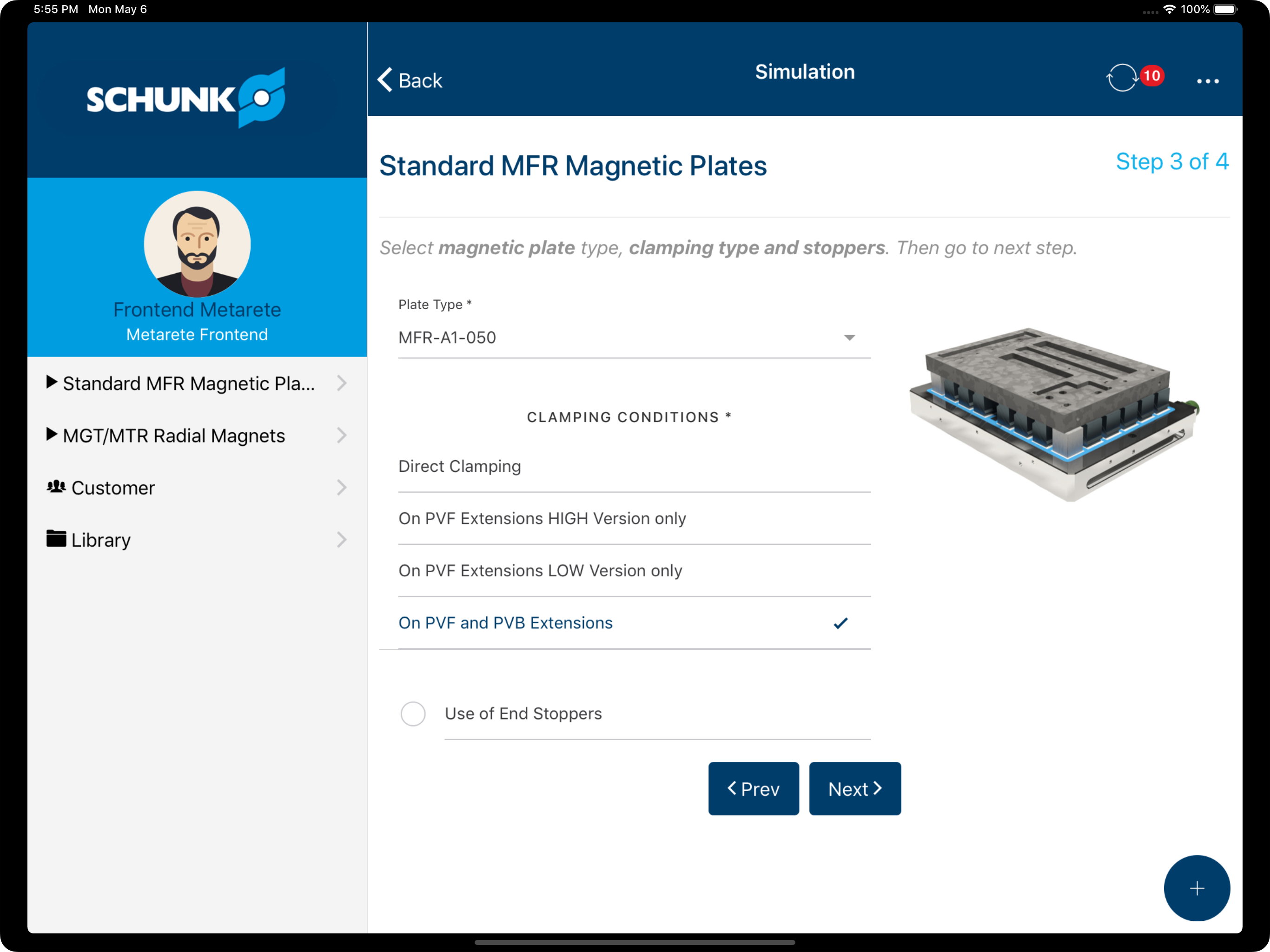Enable Use of End Stoppers radio
1270x952 pixels.
[413, 714]
